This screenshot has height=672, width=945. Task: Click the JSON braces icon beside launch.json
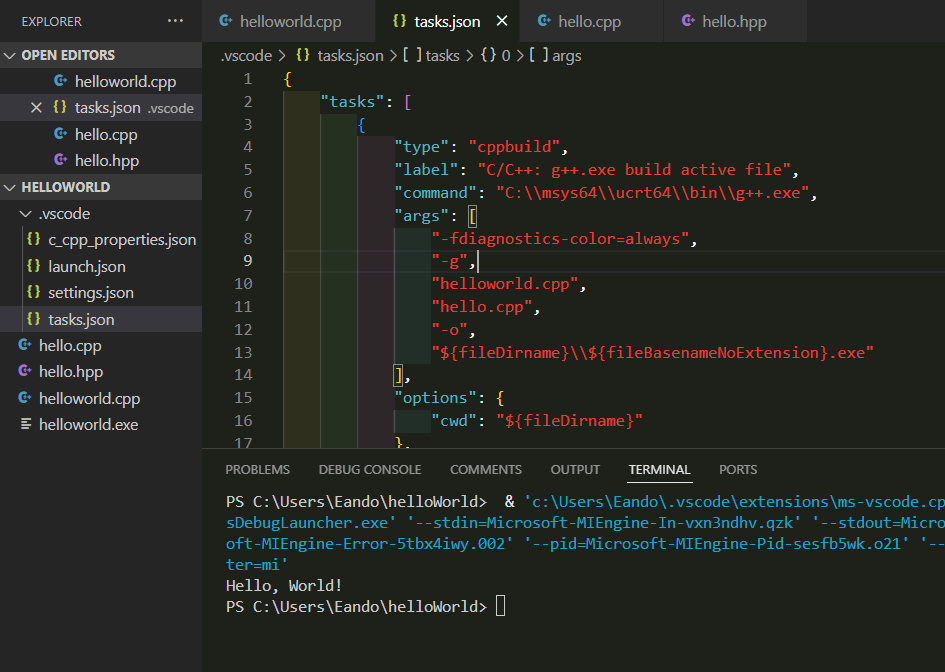click(x=33, y=267)
